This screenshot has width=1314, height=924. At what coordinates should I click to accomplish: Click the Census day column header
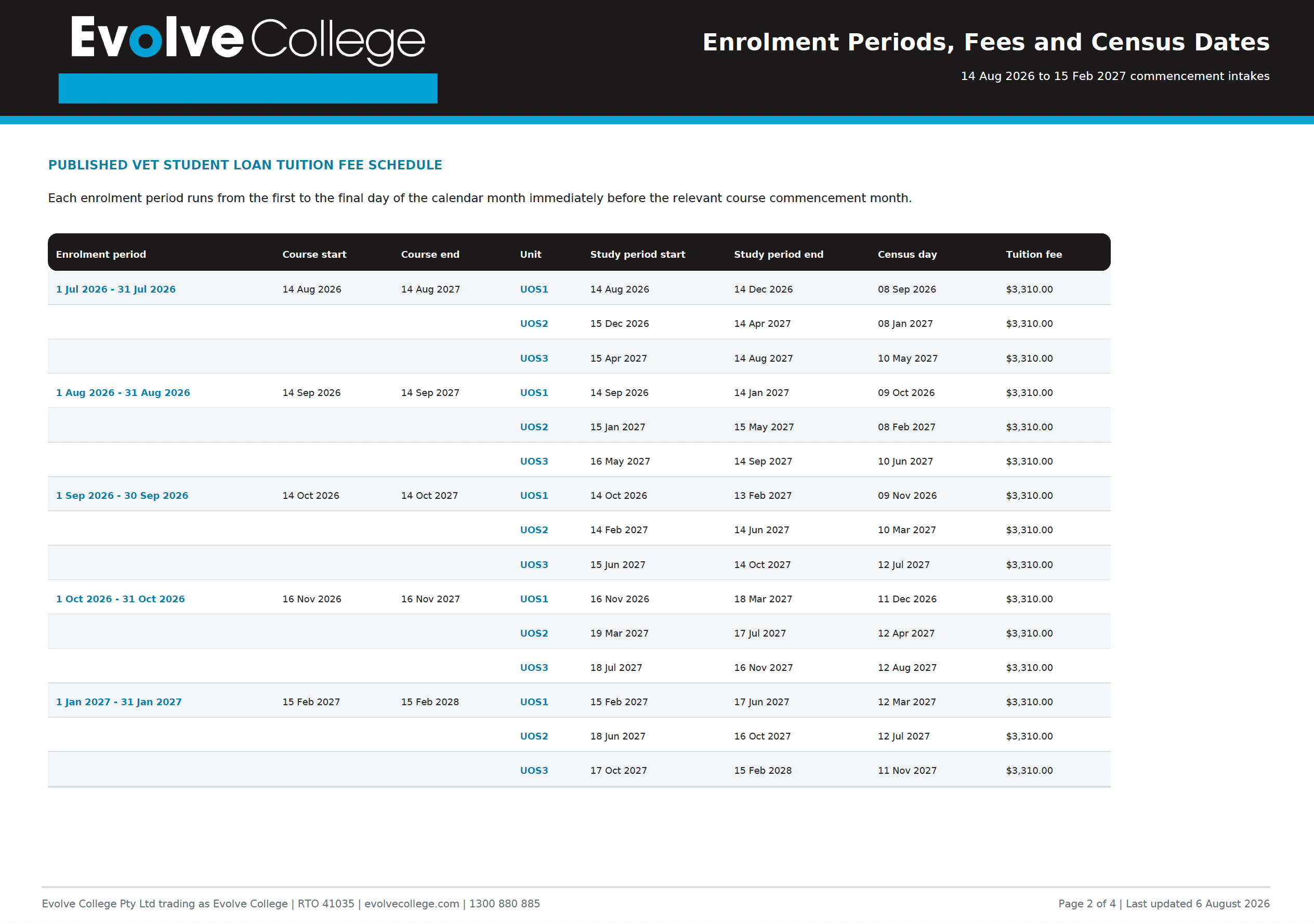(907, 254)
